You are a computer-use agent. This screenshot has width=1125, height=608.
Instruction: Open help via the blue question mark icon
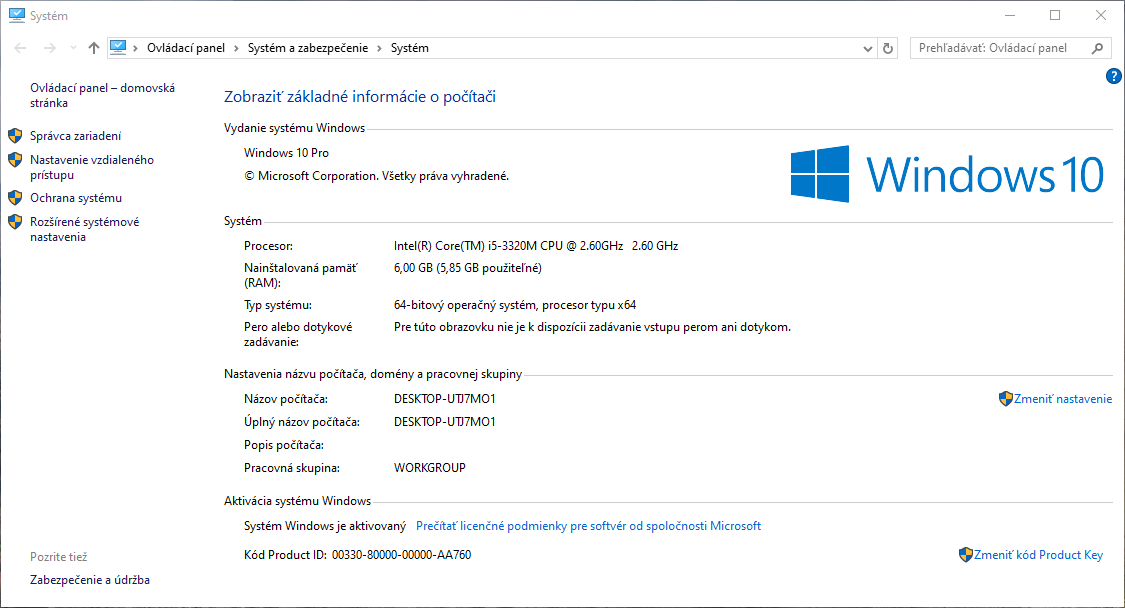(1113, 75)
